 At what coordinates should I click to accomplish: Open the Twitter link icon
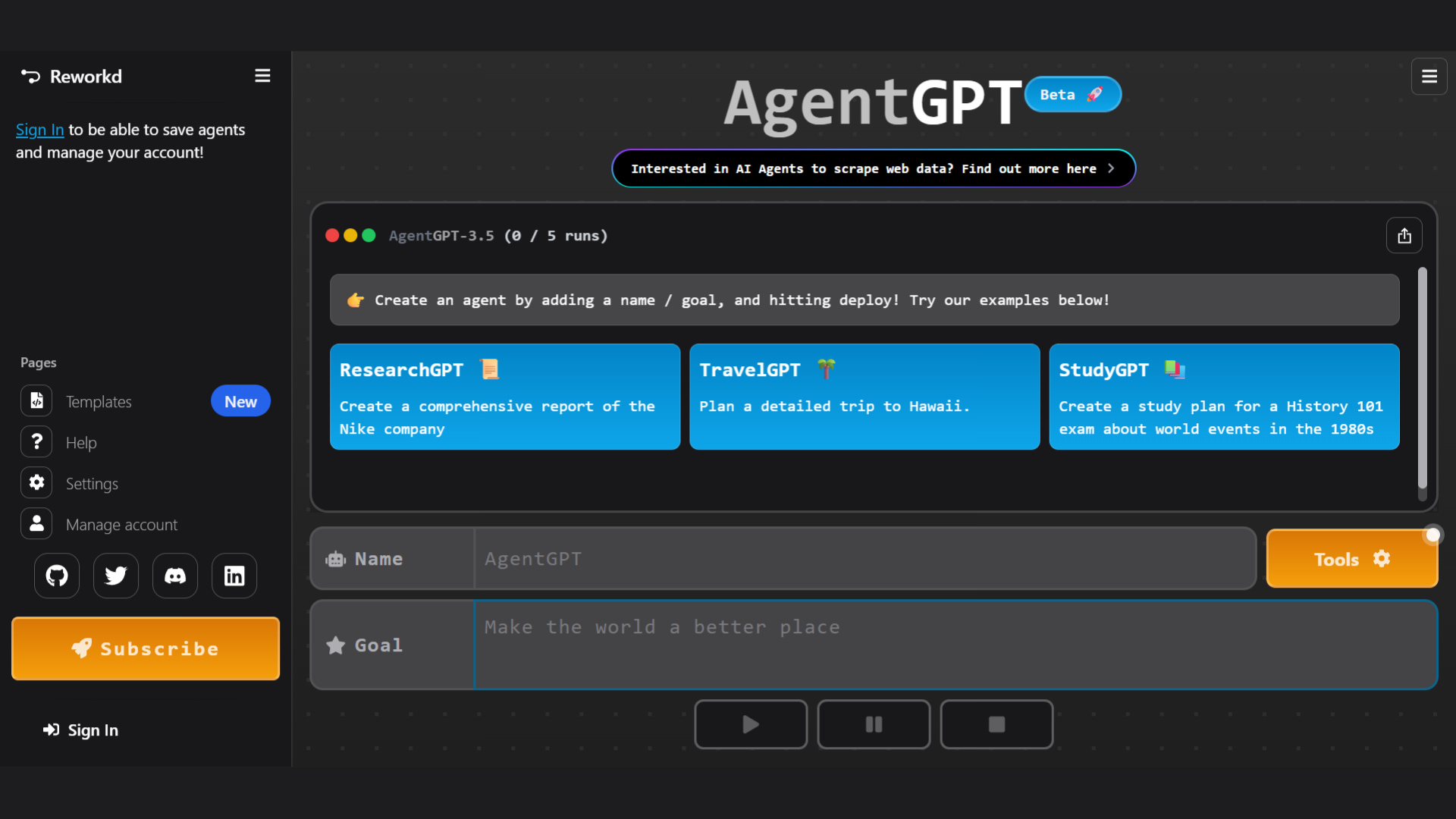[x=116, y=576]
